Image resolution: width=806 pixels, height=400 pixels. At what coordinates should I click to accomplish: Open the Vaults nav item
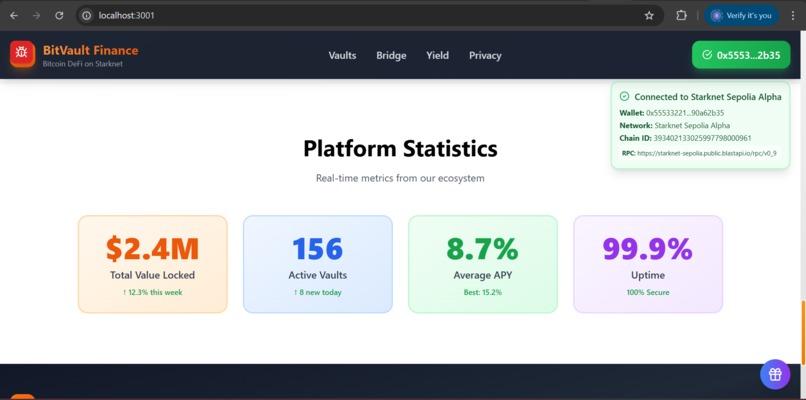coord(342,56)
